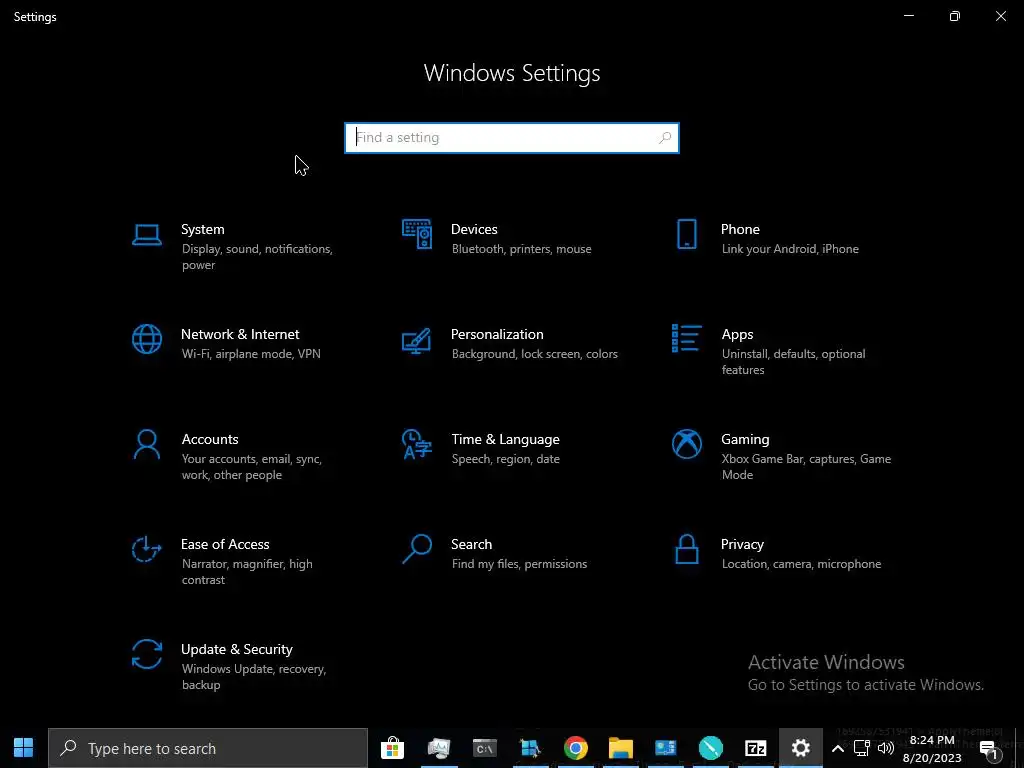This screenshot has height=768, width=1024.
Task: Open the Devices heading link
Action: pyautogui.click(x=474, y=229)
